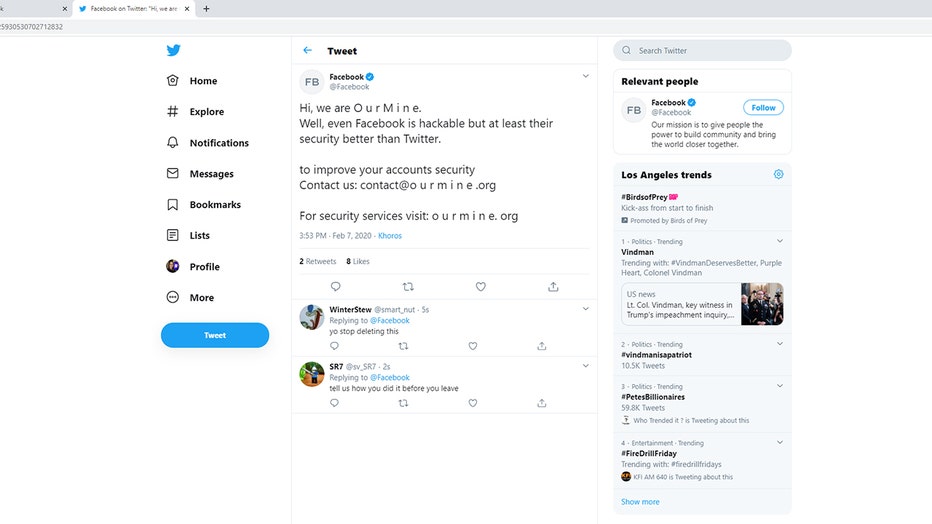The height and width of the screenshot is (524, 932).
Task: Reply to the Facebook tweet
Action: coord(335,287)
